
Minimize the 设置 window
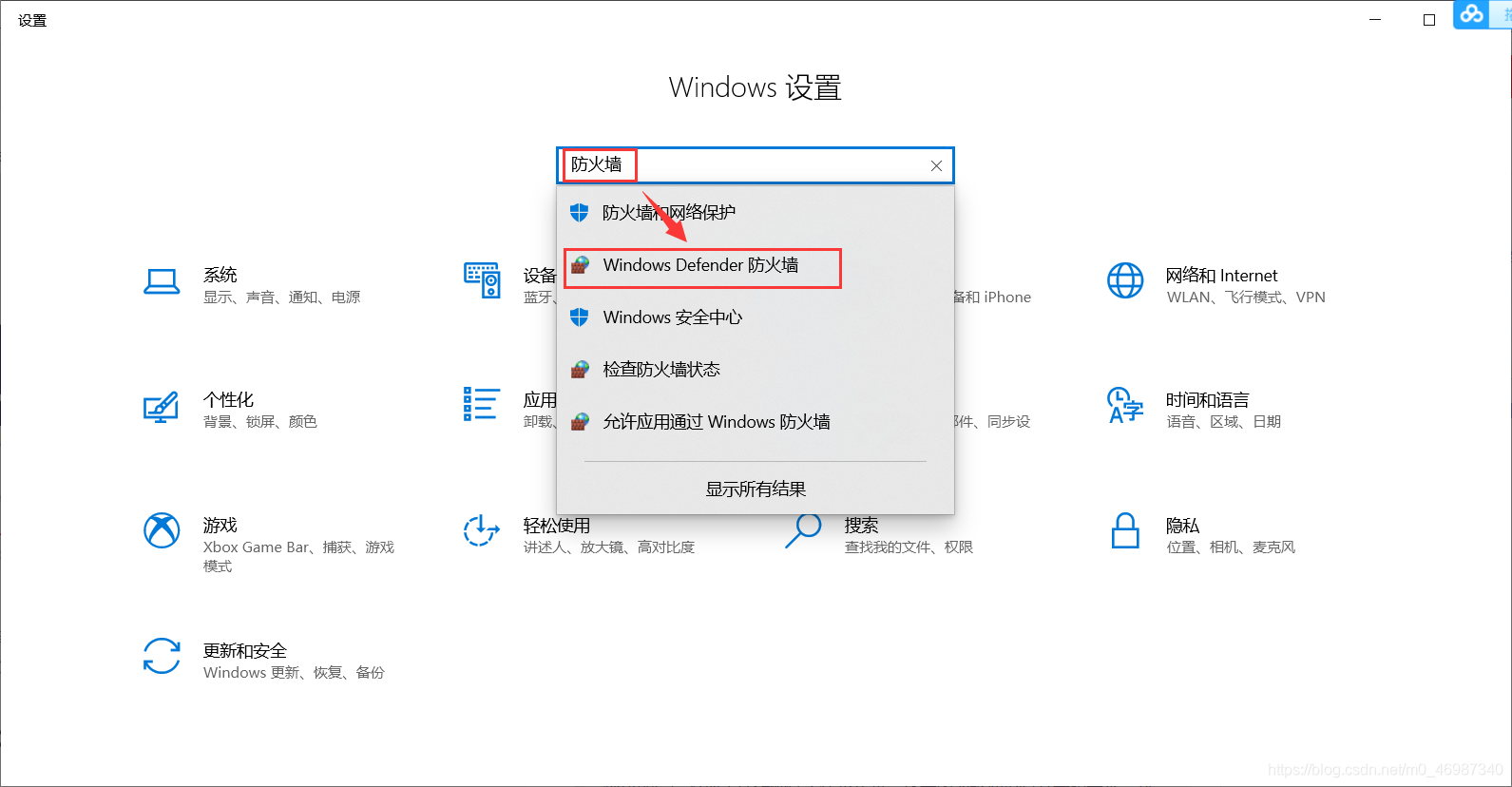[x=1375, y=19]
